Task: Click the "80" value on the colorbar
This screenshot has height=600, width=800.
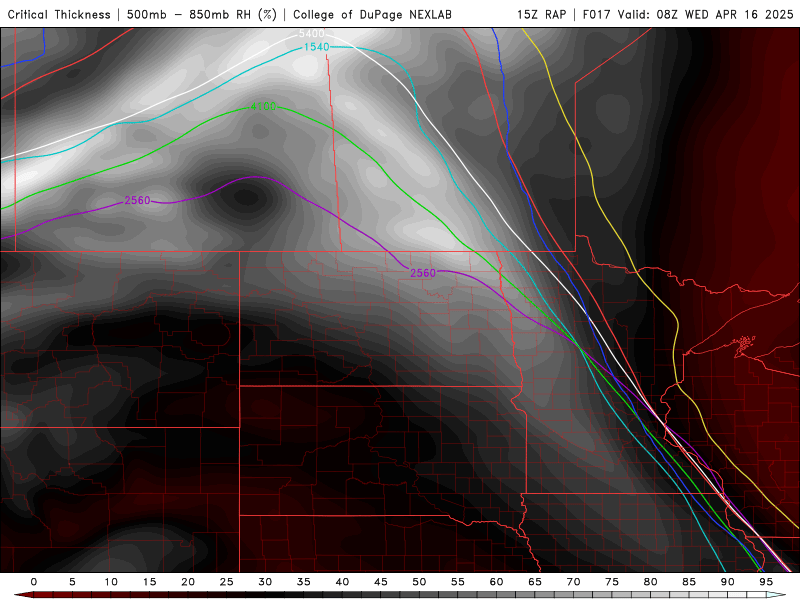Action: click(651, 582)
